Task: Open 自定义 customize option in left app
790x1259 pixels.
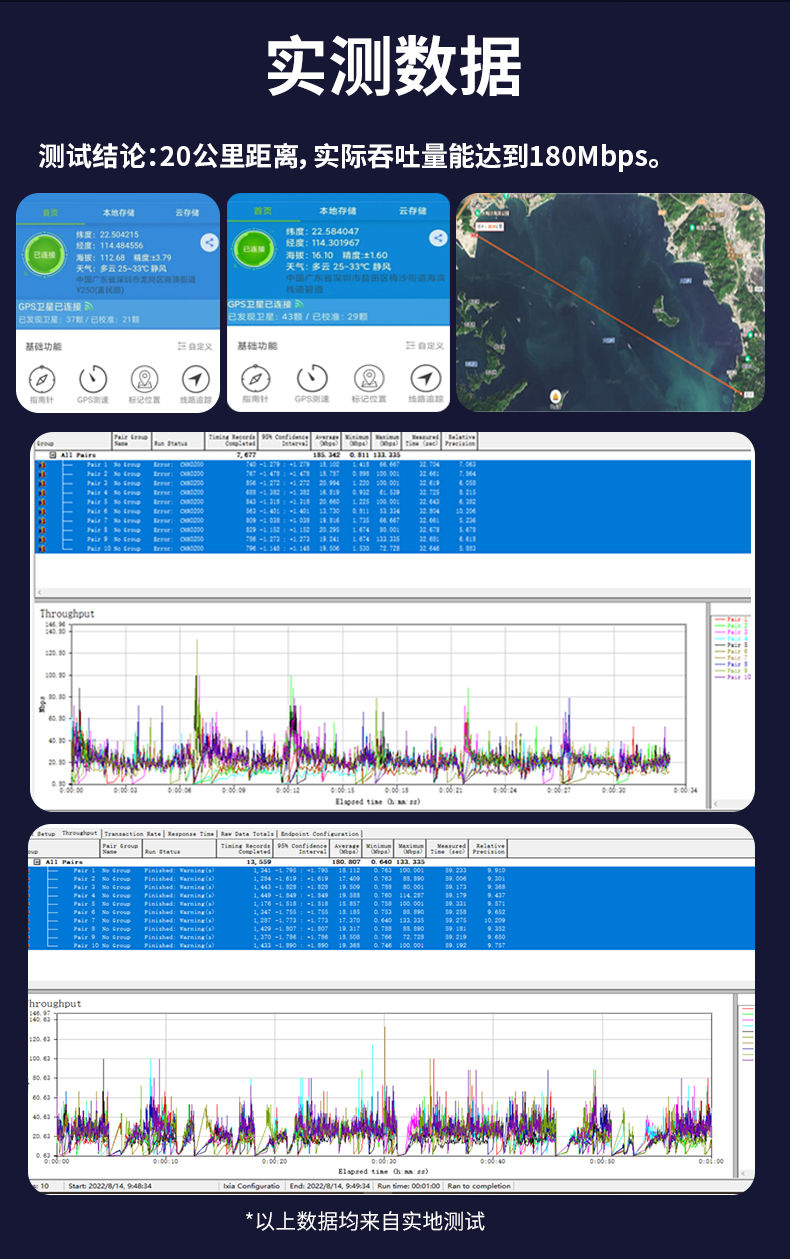Action: (195, 346)
